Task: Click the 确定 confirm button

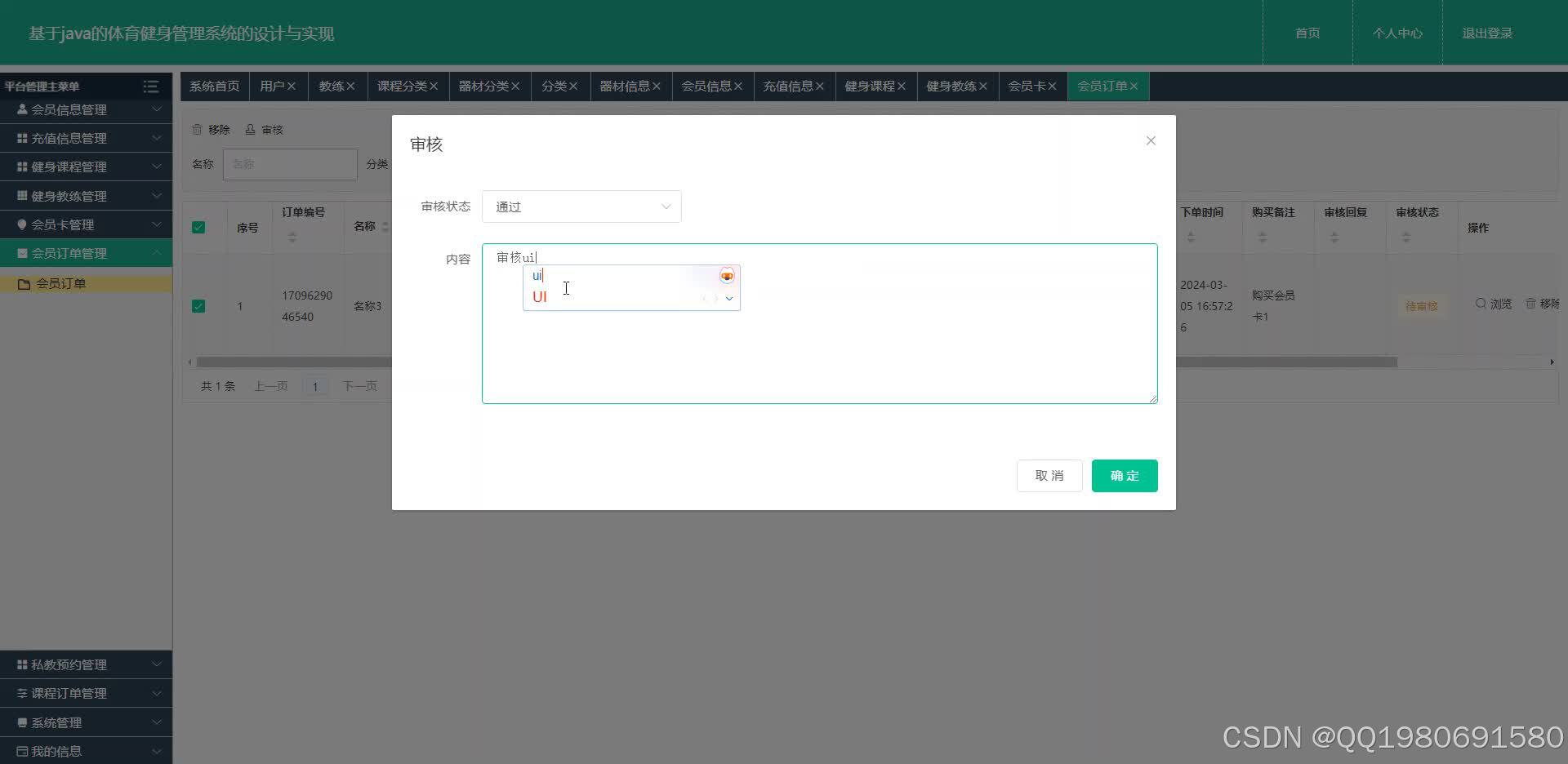Action: click(x=1124, y=475)
